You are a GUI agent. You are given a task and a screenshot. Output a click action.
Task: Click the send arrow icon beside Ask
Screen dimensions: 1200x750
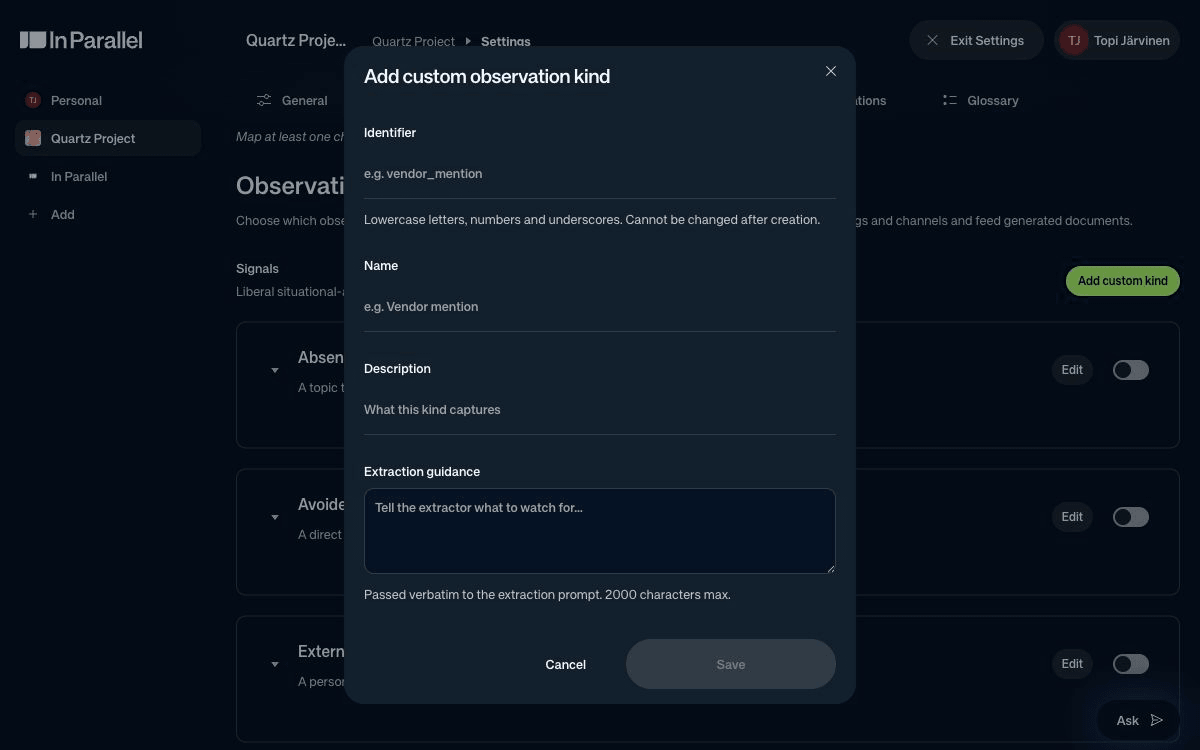click(x=1157, y=720)
